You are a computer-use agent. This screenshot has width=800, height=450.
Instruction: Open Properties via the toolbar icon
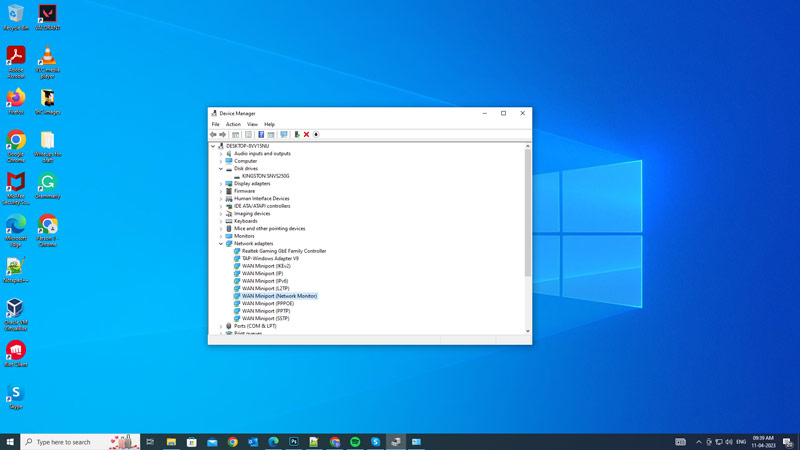point(248,135)
